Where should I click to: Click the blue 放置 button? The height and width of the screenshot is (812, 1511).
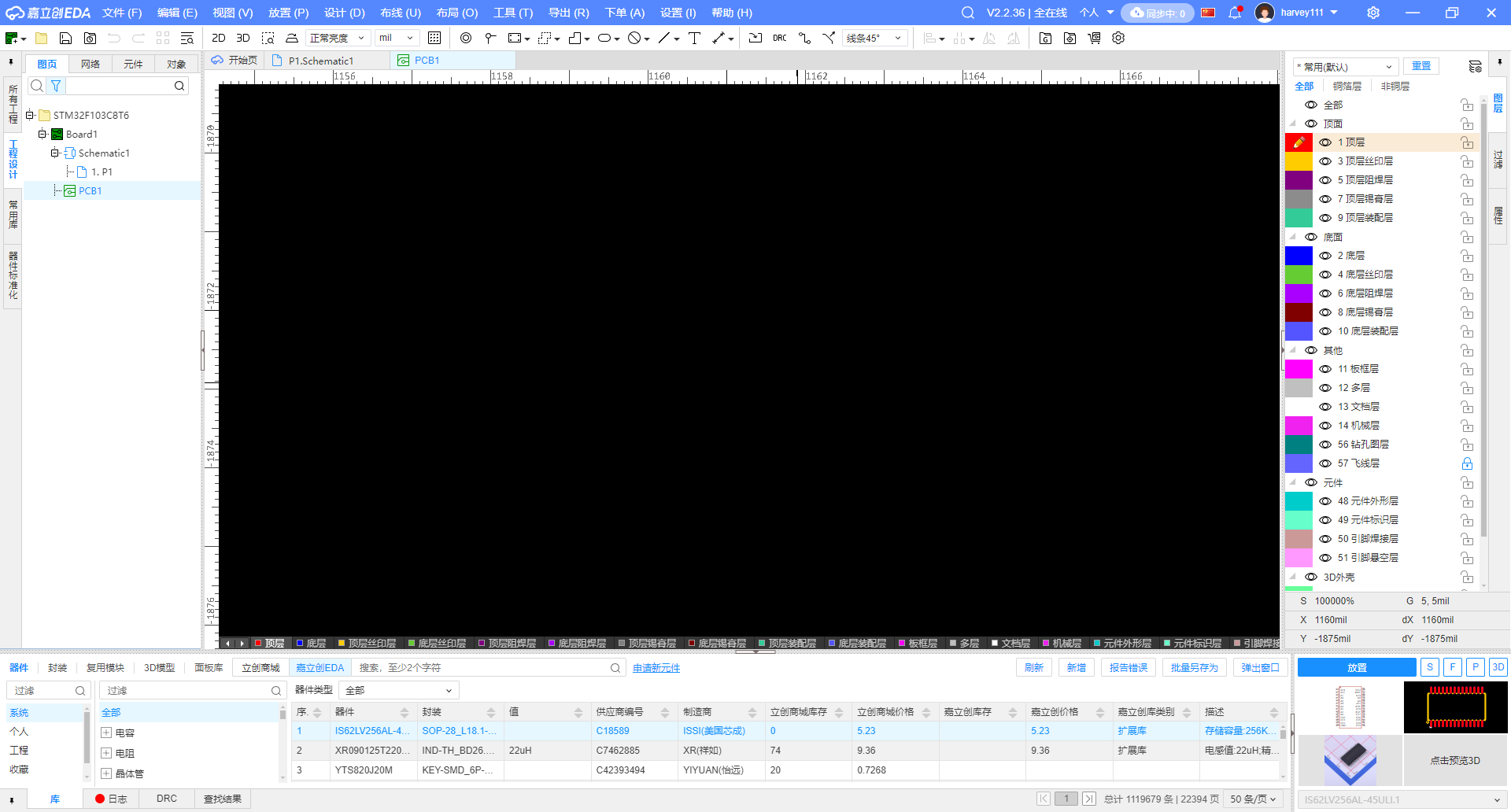pos(1356,667)
